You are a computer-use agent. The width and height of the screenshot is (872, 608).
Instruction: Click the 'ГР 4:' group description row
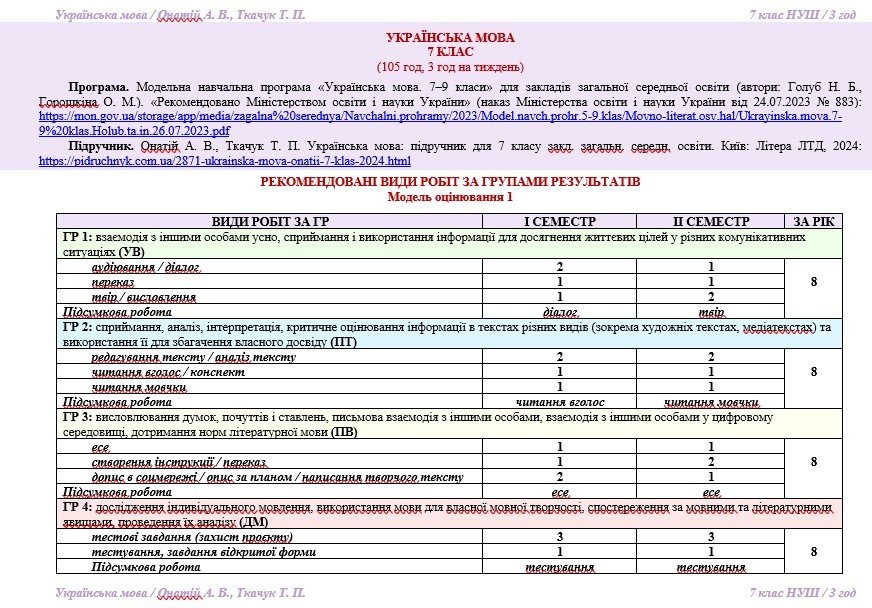pyautogui.click(x=449, y=515)
